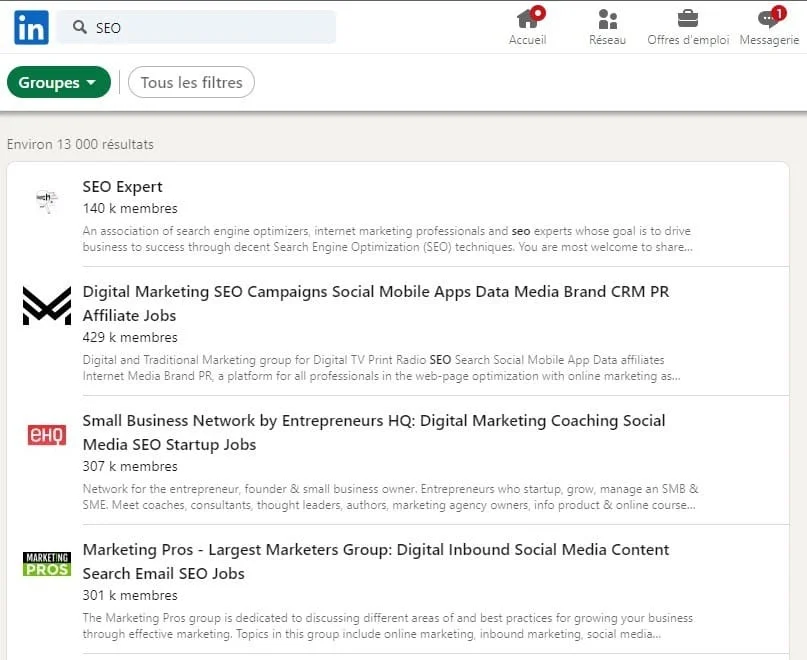Focus the SEO search field
Image resolution: width=807 pixels, height=660 pixels.
point(196,27)
